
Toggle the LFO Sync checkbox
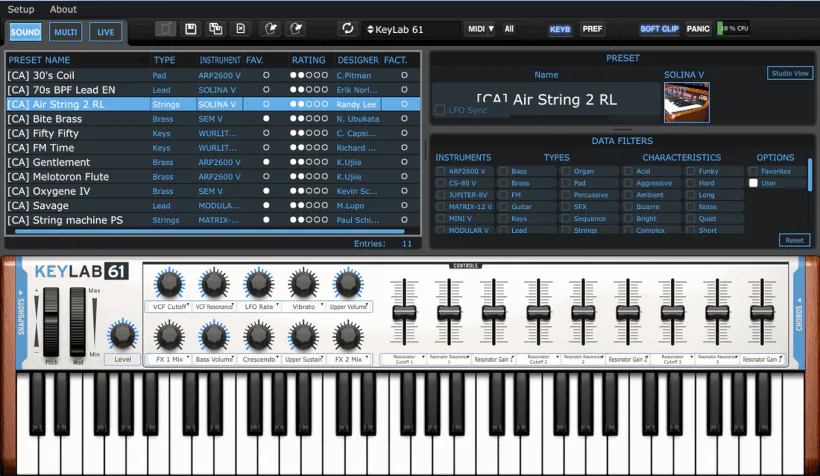(x=440, y=110)
